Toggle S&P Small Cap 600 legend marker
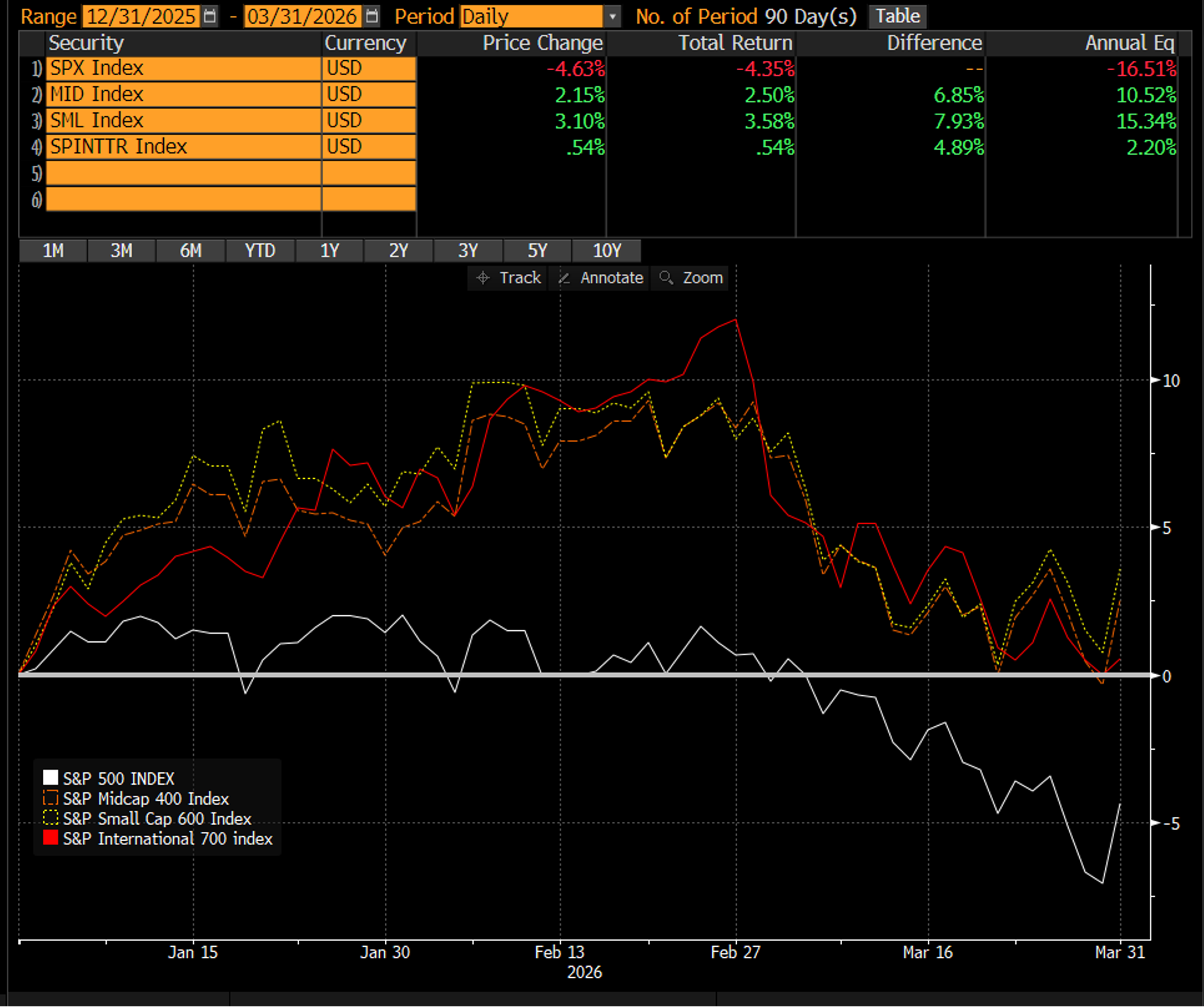Screen dimensions: 1204x1007 coord(51,818)
